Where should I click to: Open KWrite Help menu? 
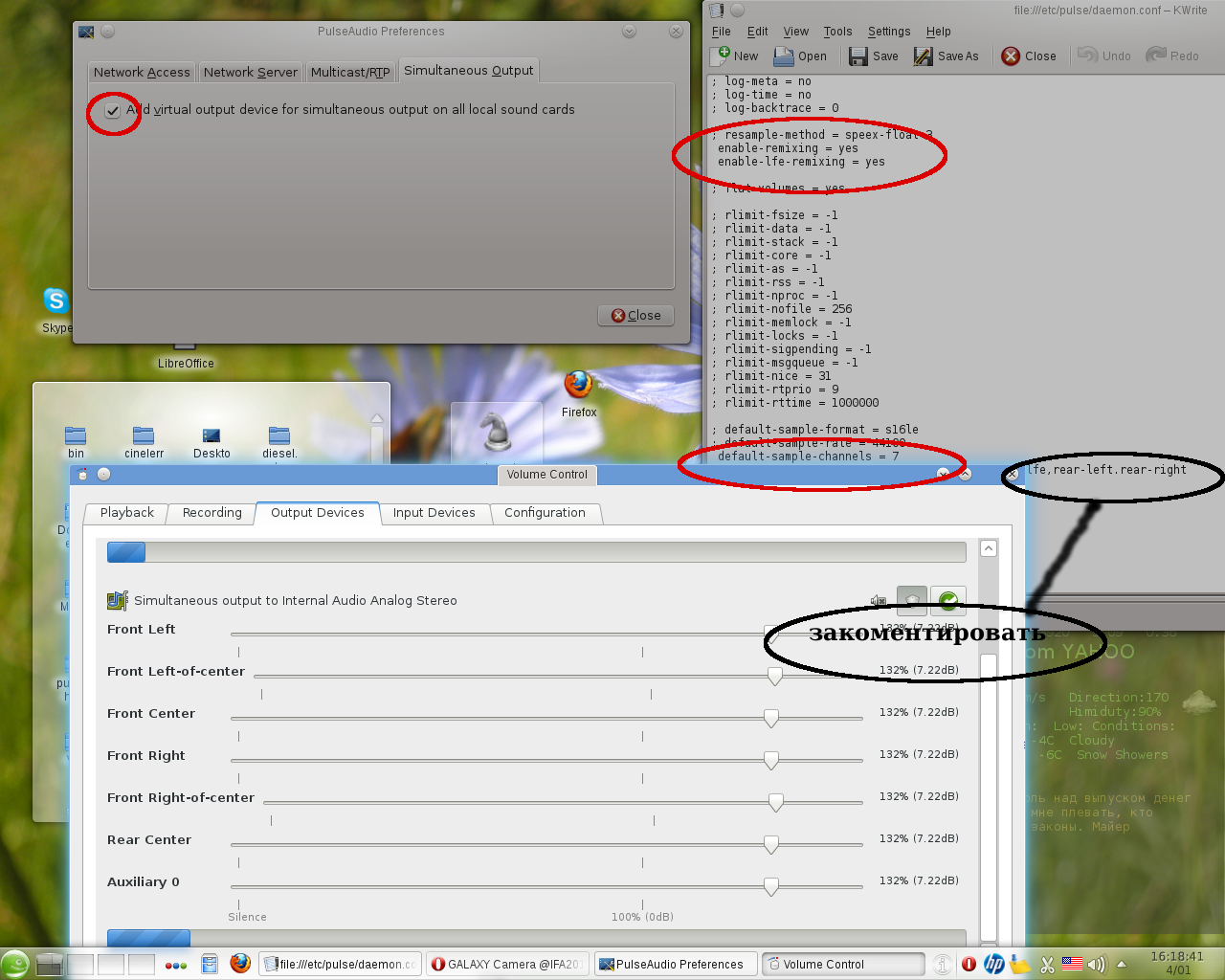(x=939, y=32)
